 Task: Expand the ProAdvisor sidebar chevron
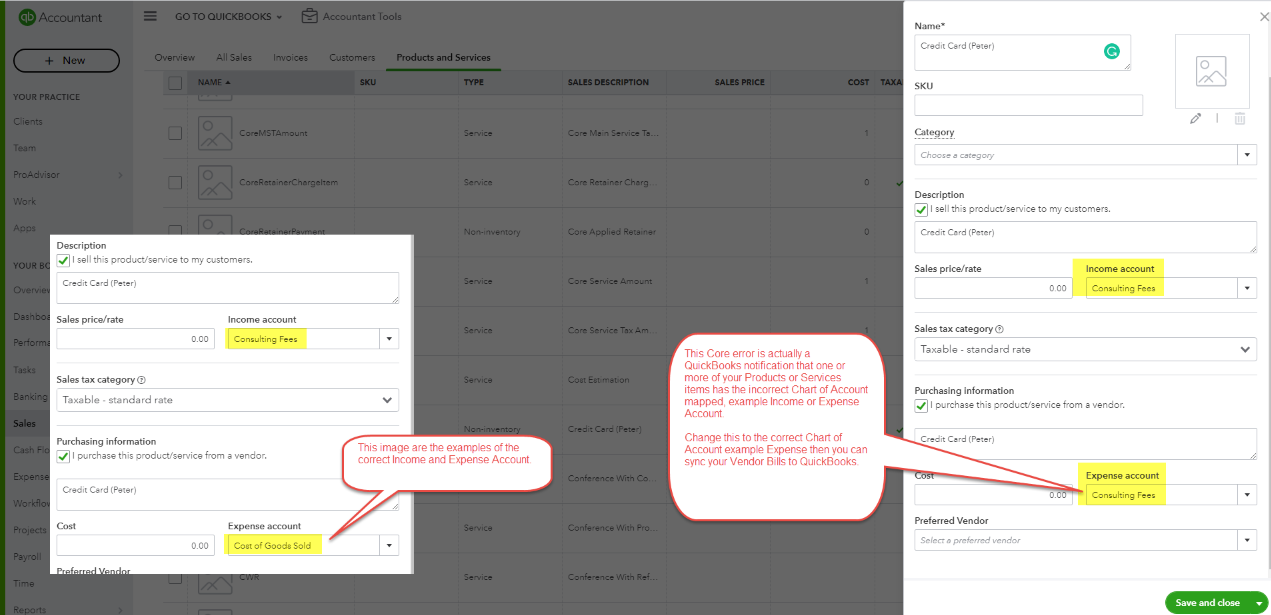(x=121, y=175)
